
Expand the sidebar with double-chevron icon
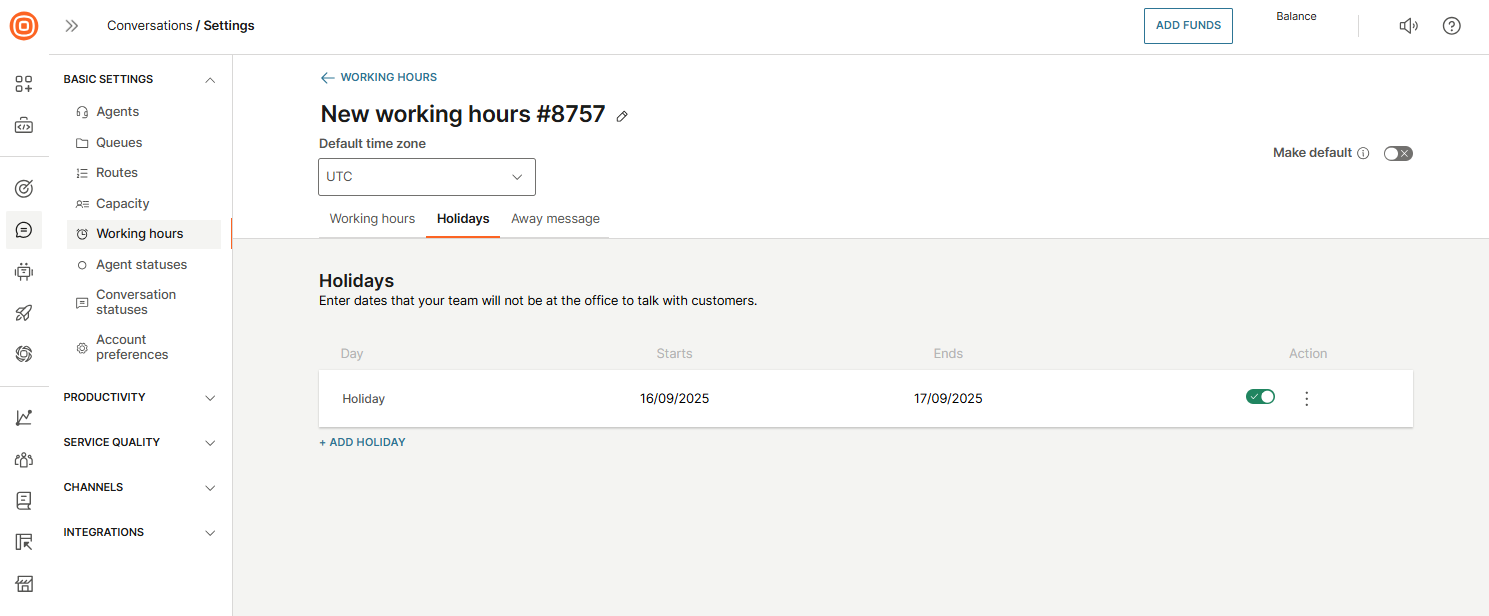coord(72,26)
